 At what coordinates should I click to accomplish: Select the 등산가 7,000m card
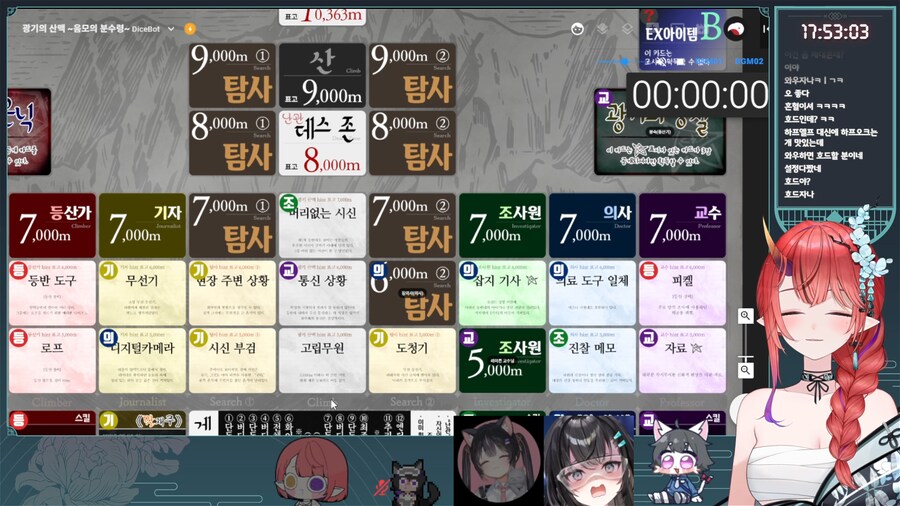pos(52,225)
